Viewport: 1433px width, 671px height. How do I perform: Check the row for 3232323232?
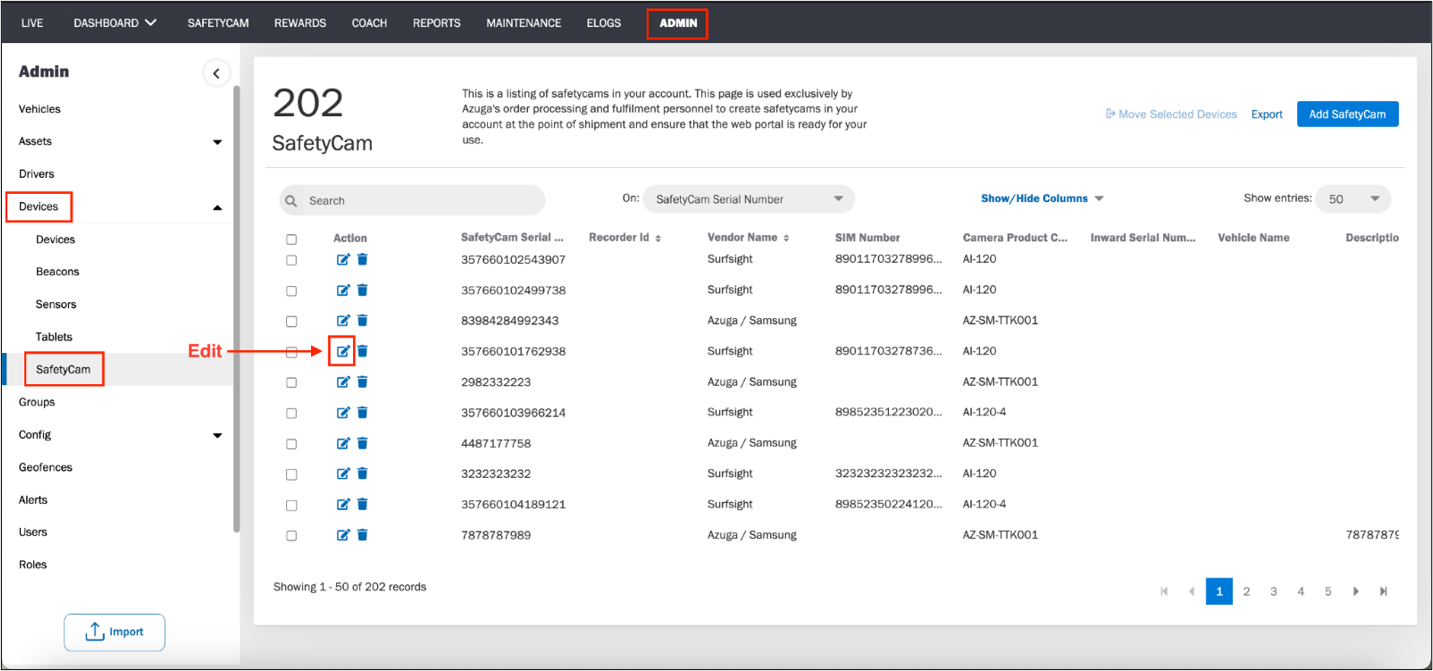[291, 475]
